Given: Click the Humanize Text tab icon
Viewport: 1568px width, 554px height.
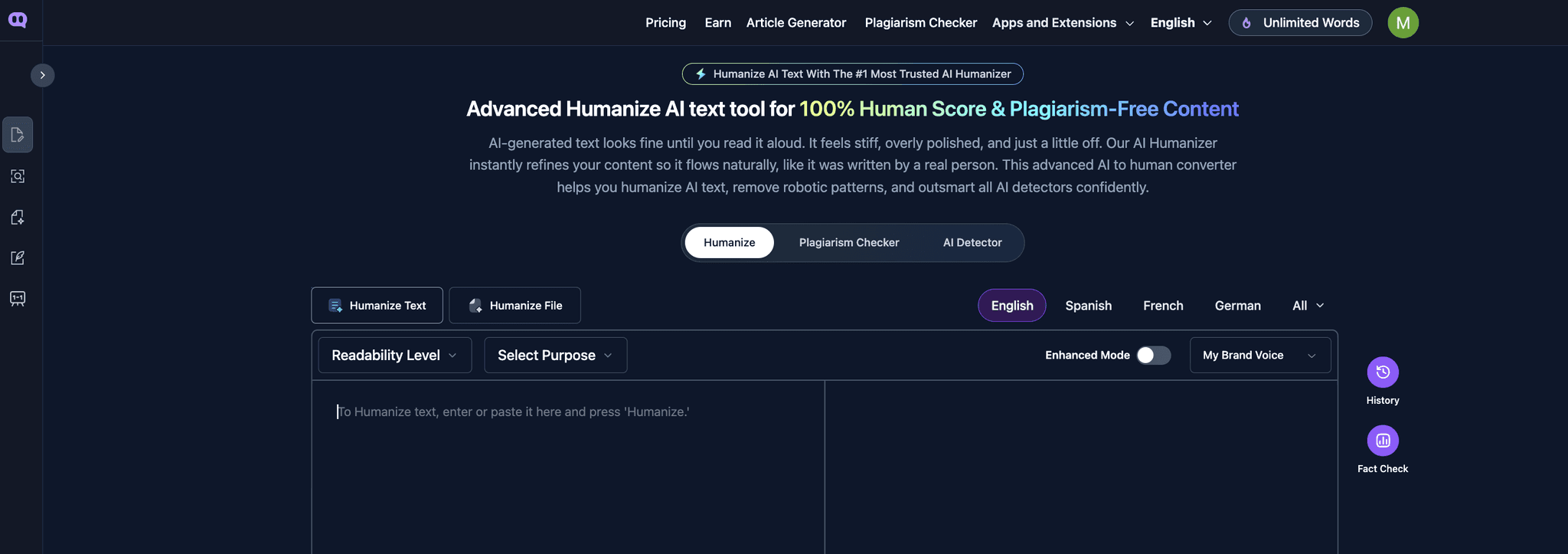Looking at the screenshot, I should [335, 306].
